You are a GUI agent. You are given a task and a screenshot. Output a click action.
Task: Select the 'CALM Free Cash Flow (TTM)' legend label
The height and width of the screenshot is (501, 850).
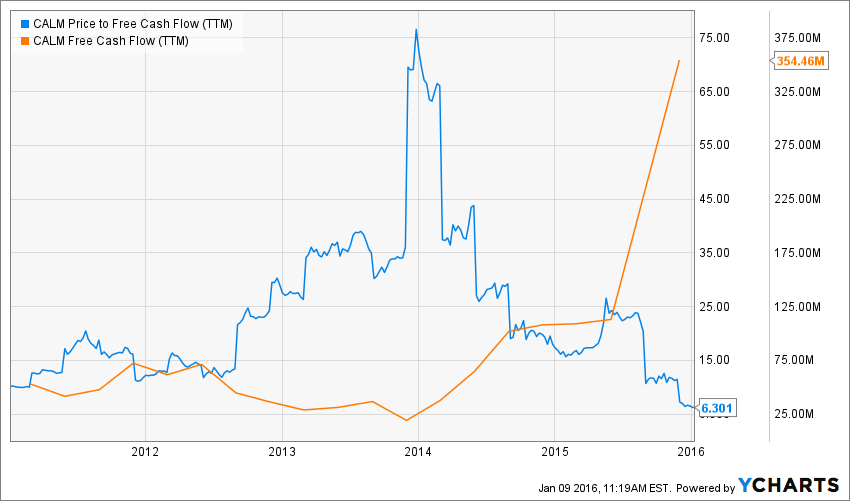coord(111,41)
